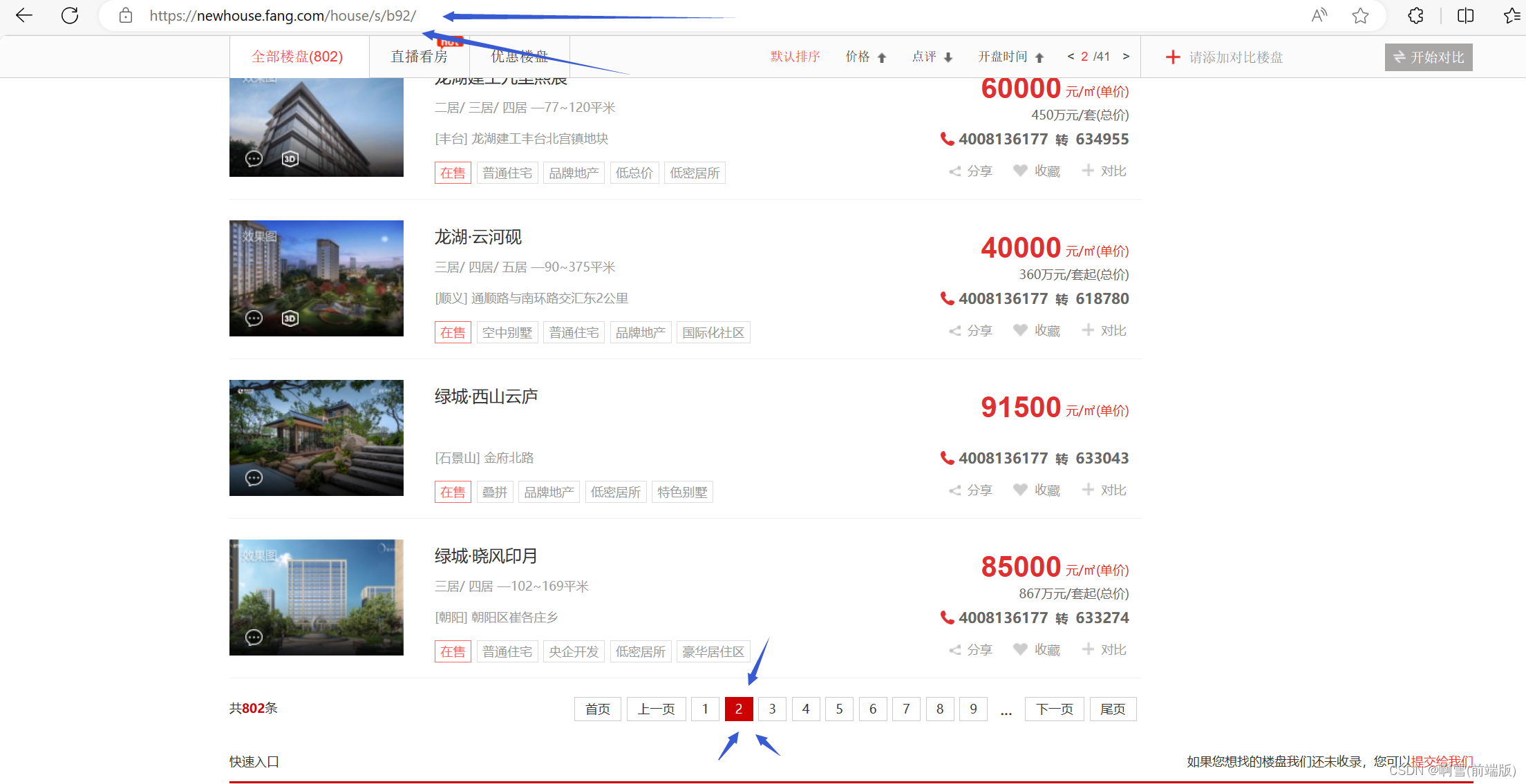Viewport: 1526px width, 784px height.
Task: Click the read aloud icon in address bar
Action: click(x=1319, y=15)
